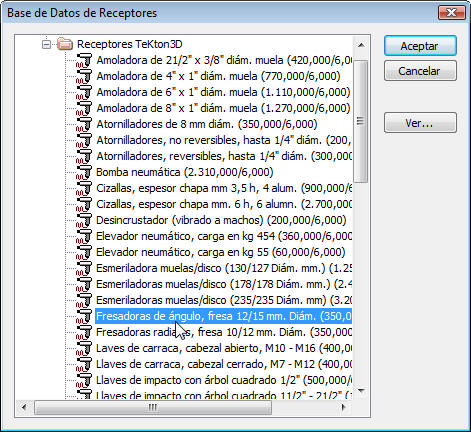Select Llaves de impacto con árbol cuadrado 1/2"
This screenshot has width=471, height=432.
click(x=224, y=380)
